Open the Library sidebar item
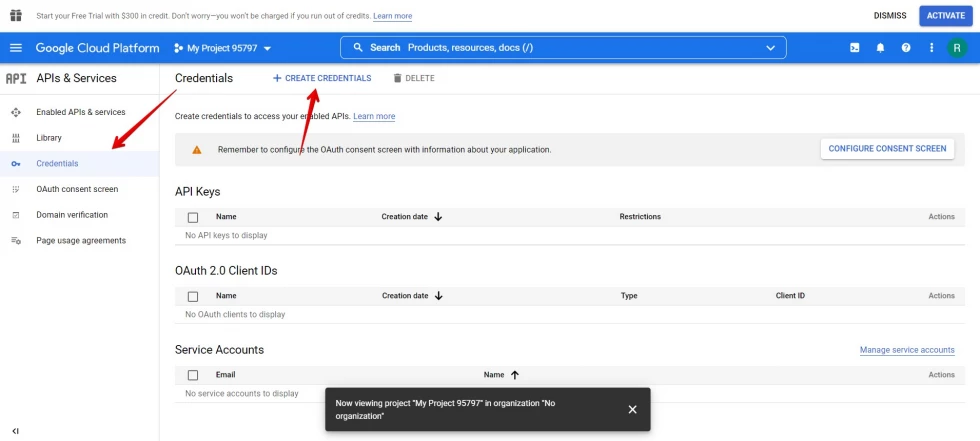Screen dimensions: 980x441 click(49, 138)
